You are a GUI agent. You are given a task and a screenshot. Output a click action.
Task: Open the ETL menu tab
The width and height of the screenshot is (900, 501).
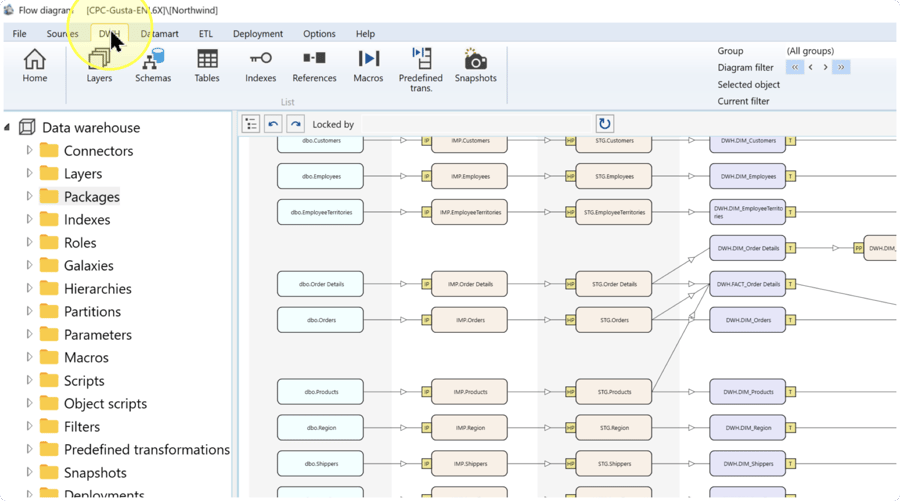click(205, 33)
